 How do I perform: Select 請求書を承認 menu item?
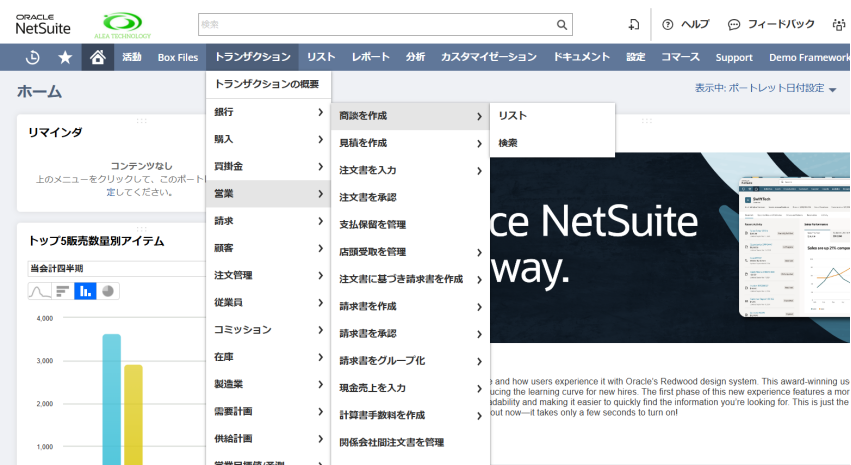point(410,333)
